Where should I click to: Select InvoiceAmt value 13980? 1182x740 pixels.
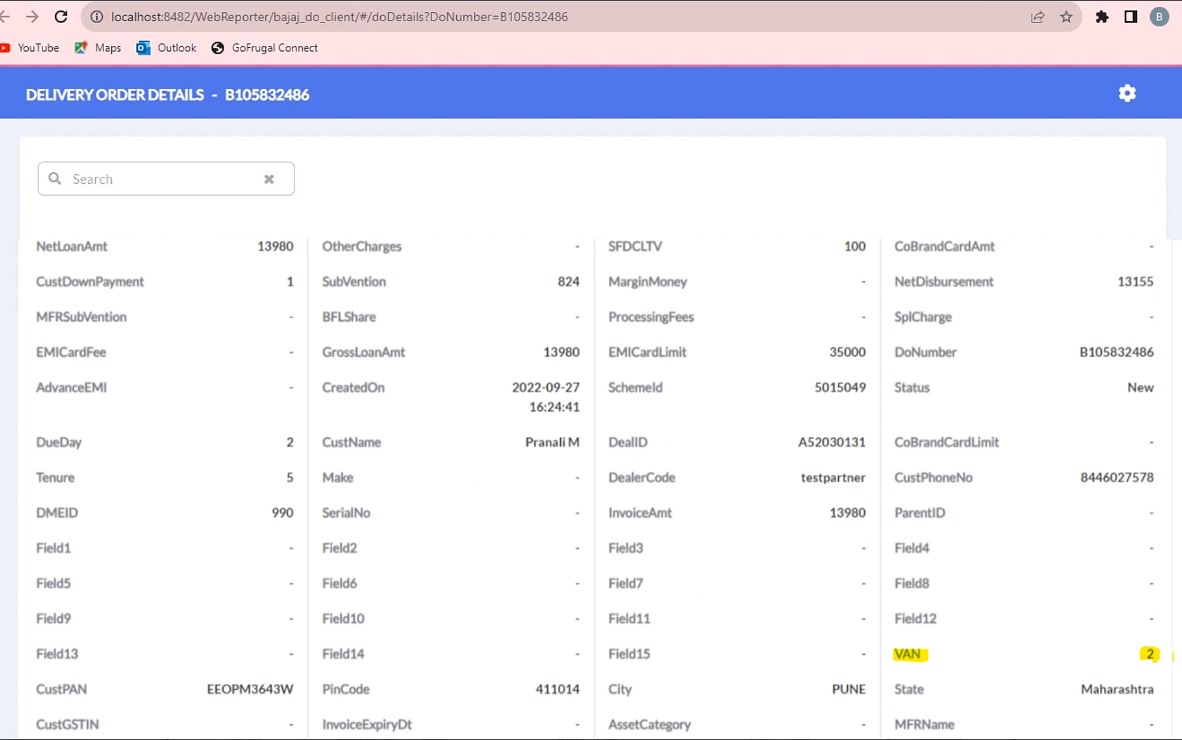(847, 513)
